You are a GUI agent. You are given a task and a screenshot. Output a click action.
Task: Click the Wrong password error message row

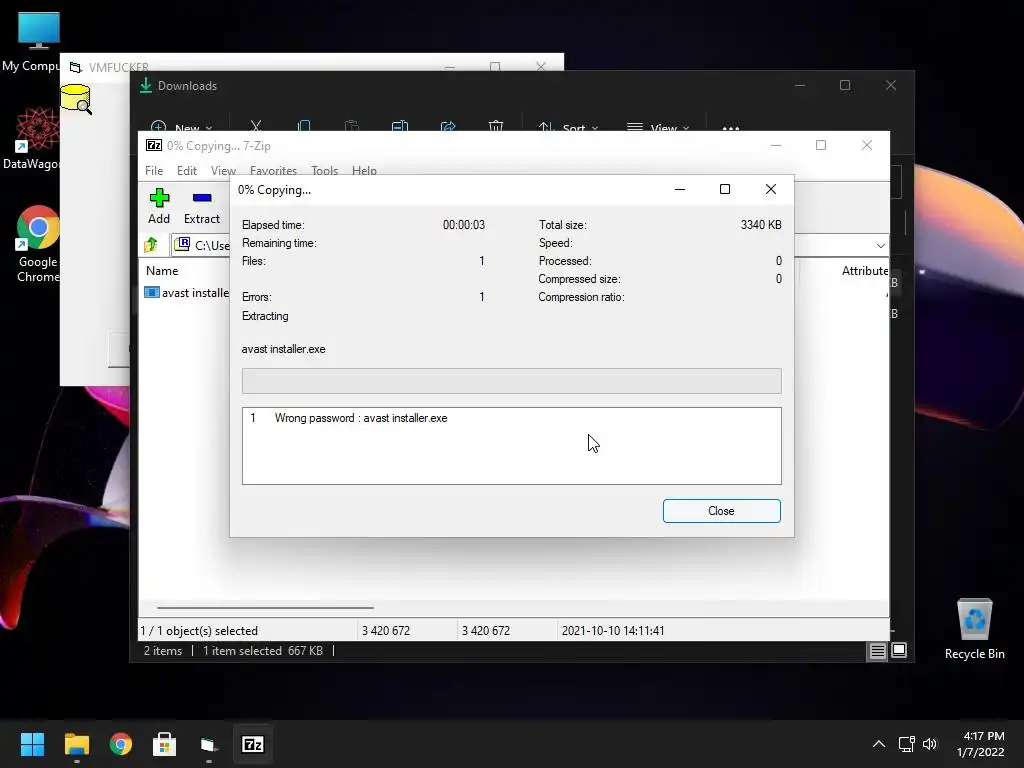511,418
